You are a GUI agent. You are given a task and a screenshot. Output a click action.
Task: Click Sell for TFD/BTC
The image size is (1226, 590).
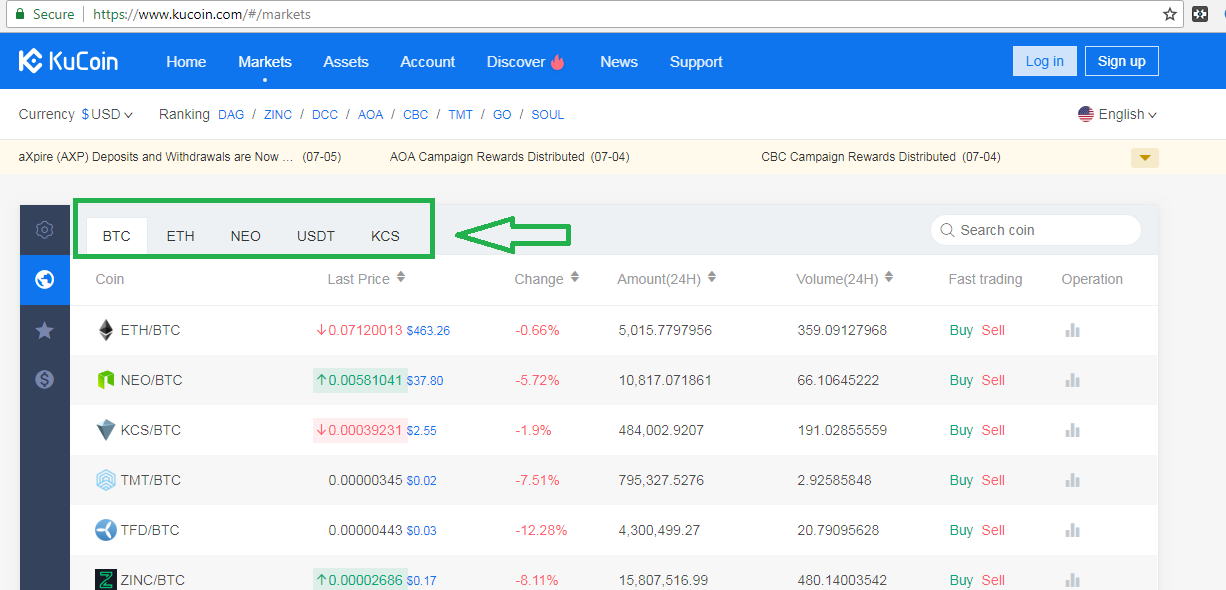pos(993,530)
